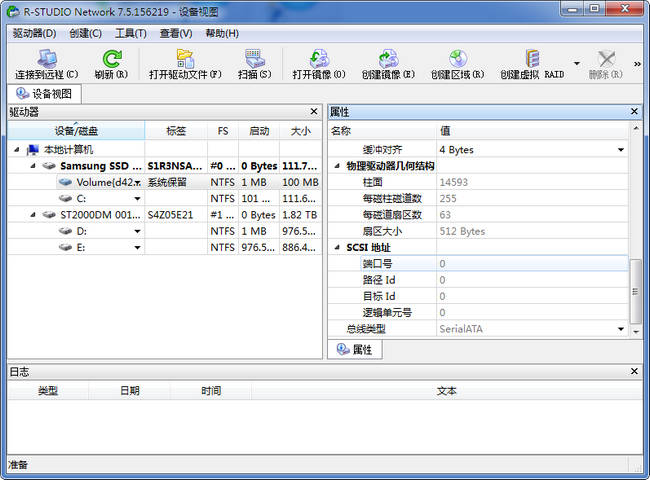Click the properties scroll up arrow
This screenshot has height=480, width=650.
[635, 128]
